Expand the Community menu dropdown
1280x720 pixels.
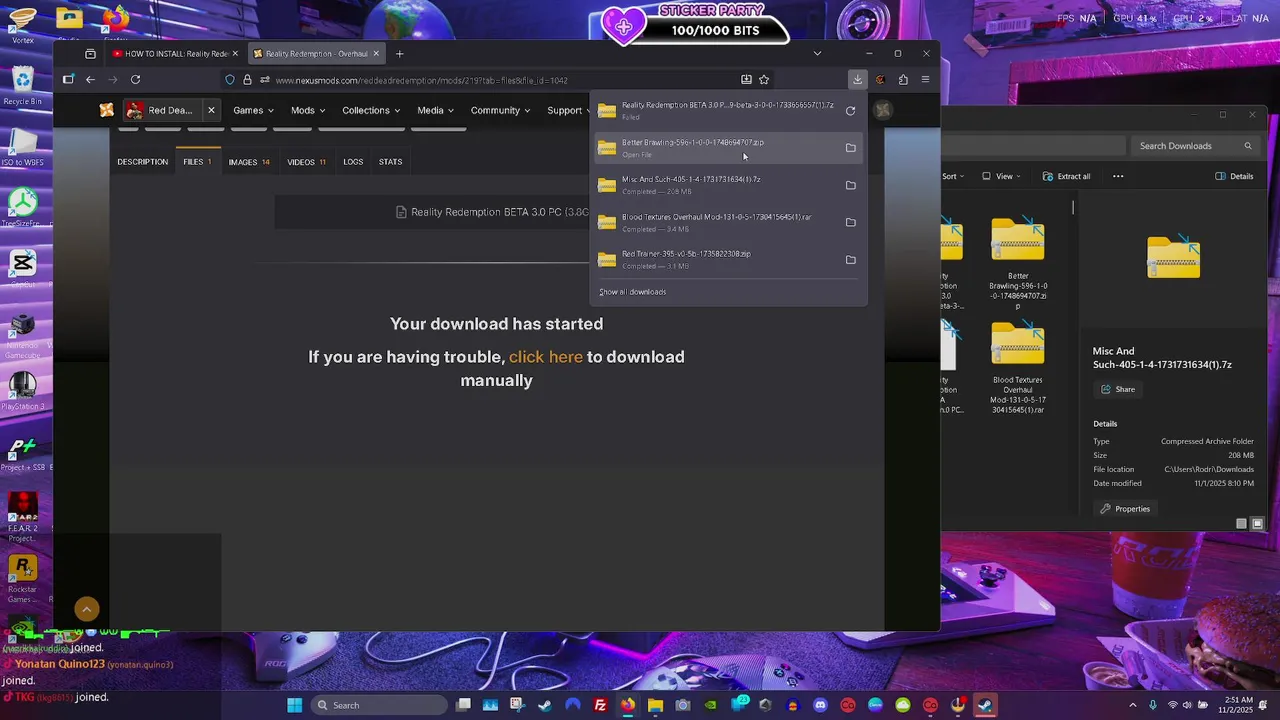pos(500,110)
